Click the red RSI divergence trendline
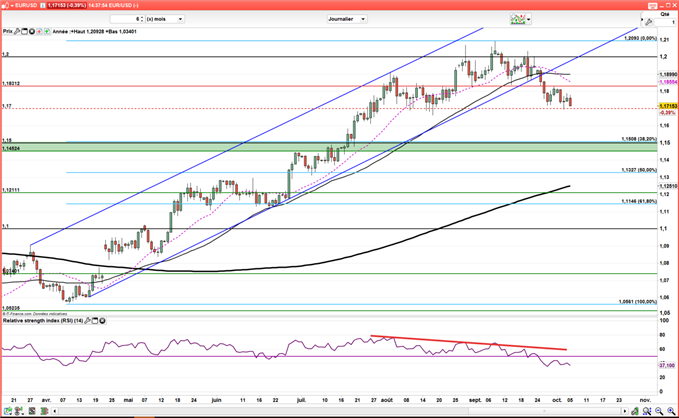Screen dimensions: 679x418 coord(469,343)
